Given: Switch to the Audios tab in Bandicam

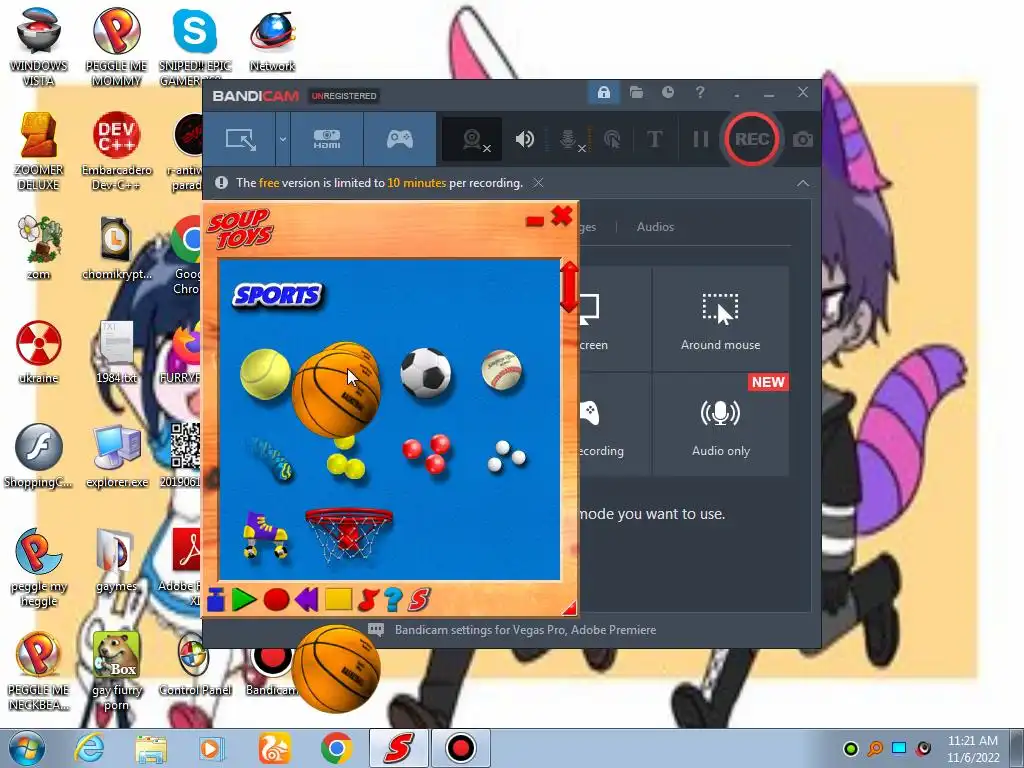Looking at the screenshot, I should 655,227.
